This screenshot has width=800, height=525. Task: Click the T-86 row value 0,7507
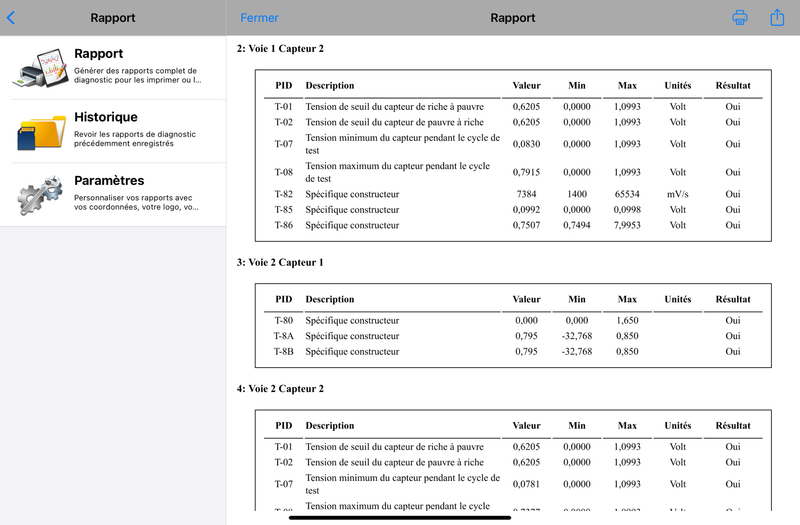[526, 225]
